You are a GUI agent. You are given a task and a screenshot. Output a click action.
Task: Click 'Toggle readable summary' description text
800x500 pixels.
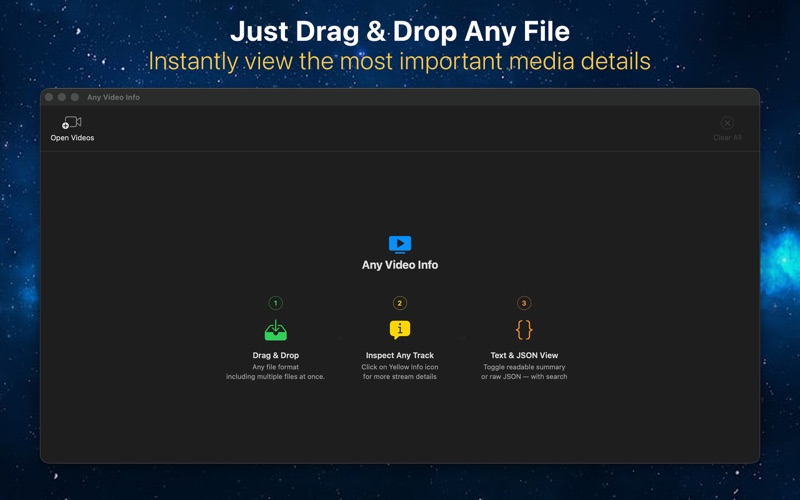(524, 367)
